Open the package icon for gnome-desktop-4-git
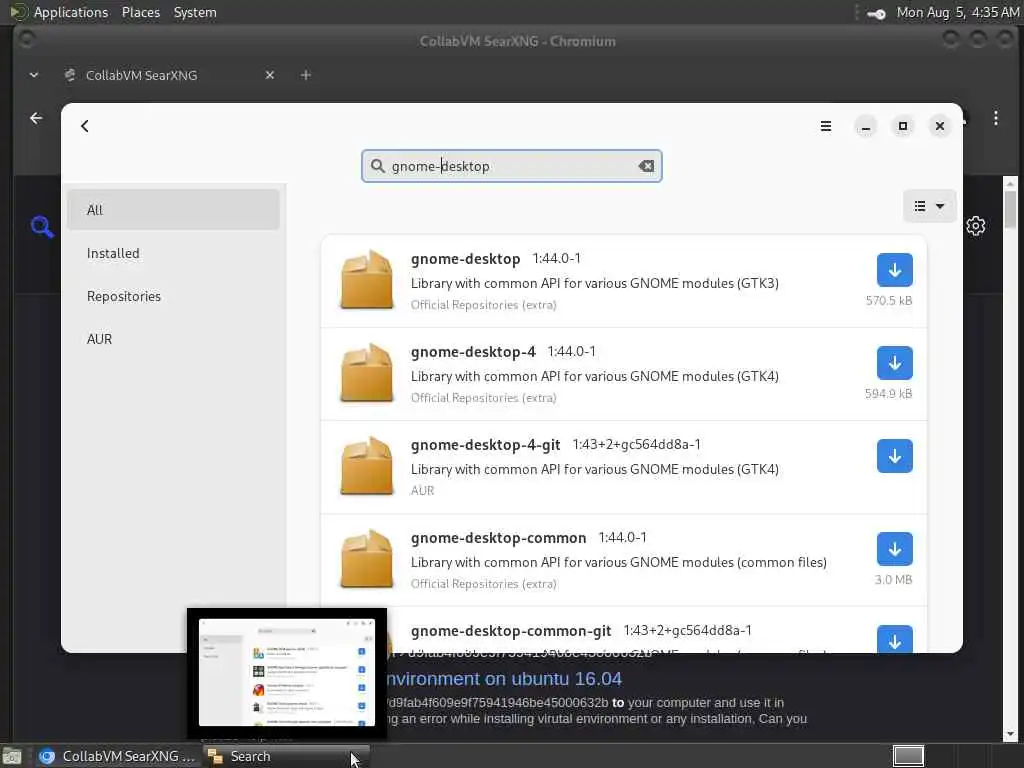 (366, 466)
